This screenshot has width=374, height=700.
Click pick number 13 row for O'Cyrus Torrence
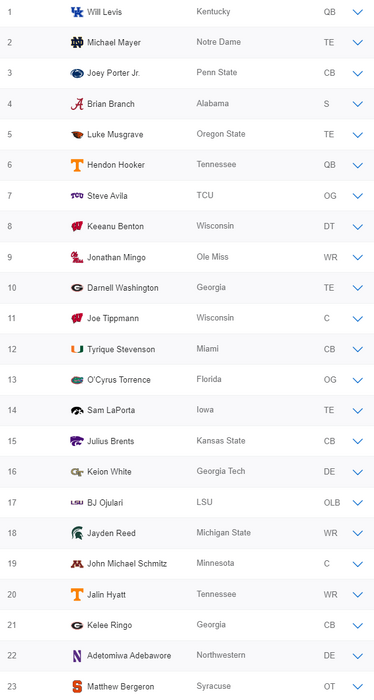(x=187, y=380)
